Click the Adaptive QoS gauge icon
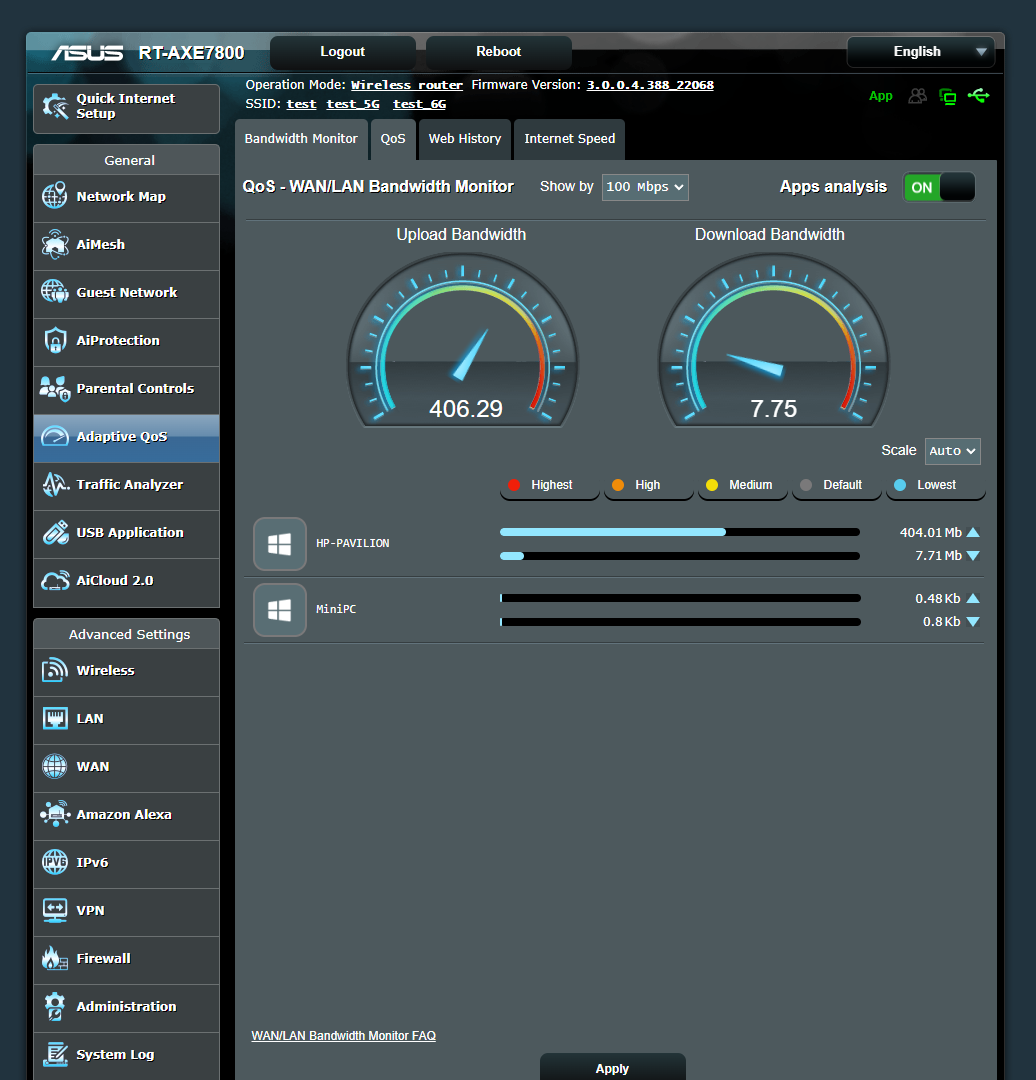Screen dimensions: 1036x1080 point(54,437)
